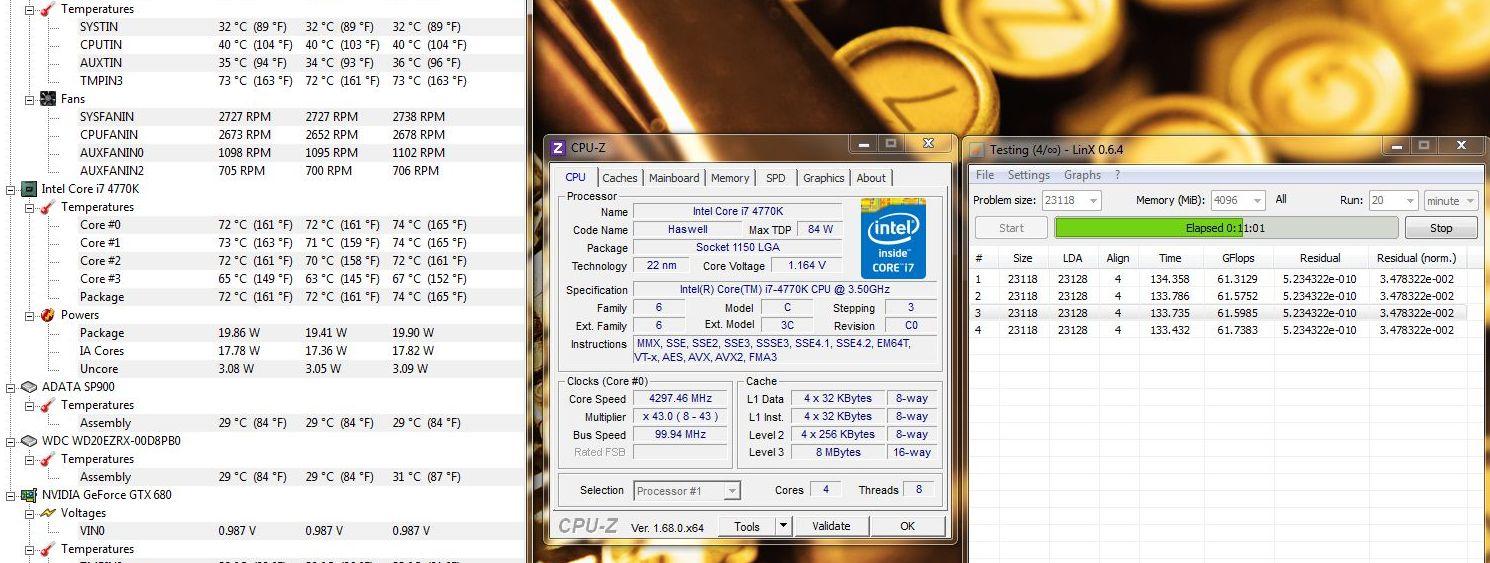Image resolution: width=1490 pixels, height=563 pixels.
Task: Collapse the Voltages node under NVIDIA GeForce
Action: click(28, 513)
